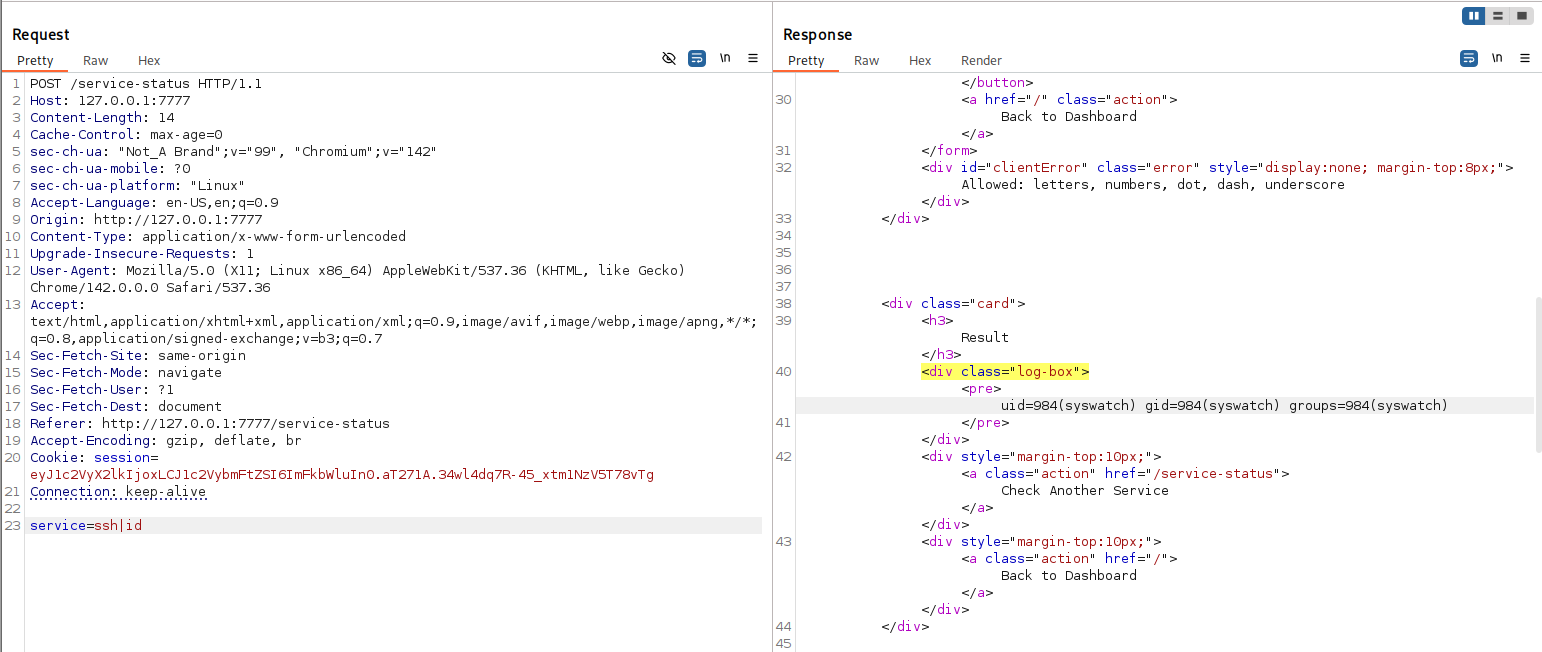1542x652 pixels.
Task: Select the combined tabbed view layout icon
Action: [x=1521, y=16]
